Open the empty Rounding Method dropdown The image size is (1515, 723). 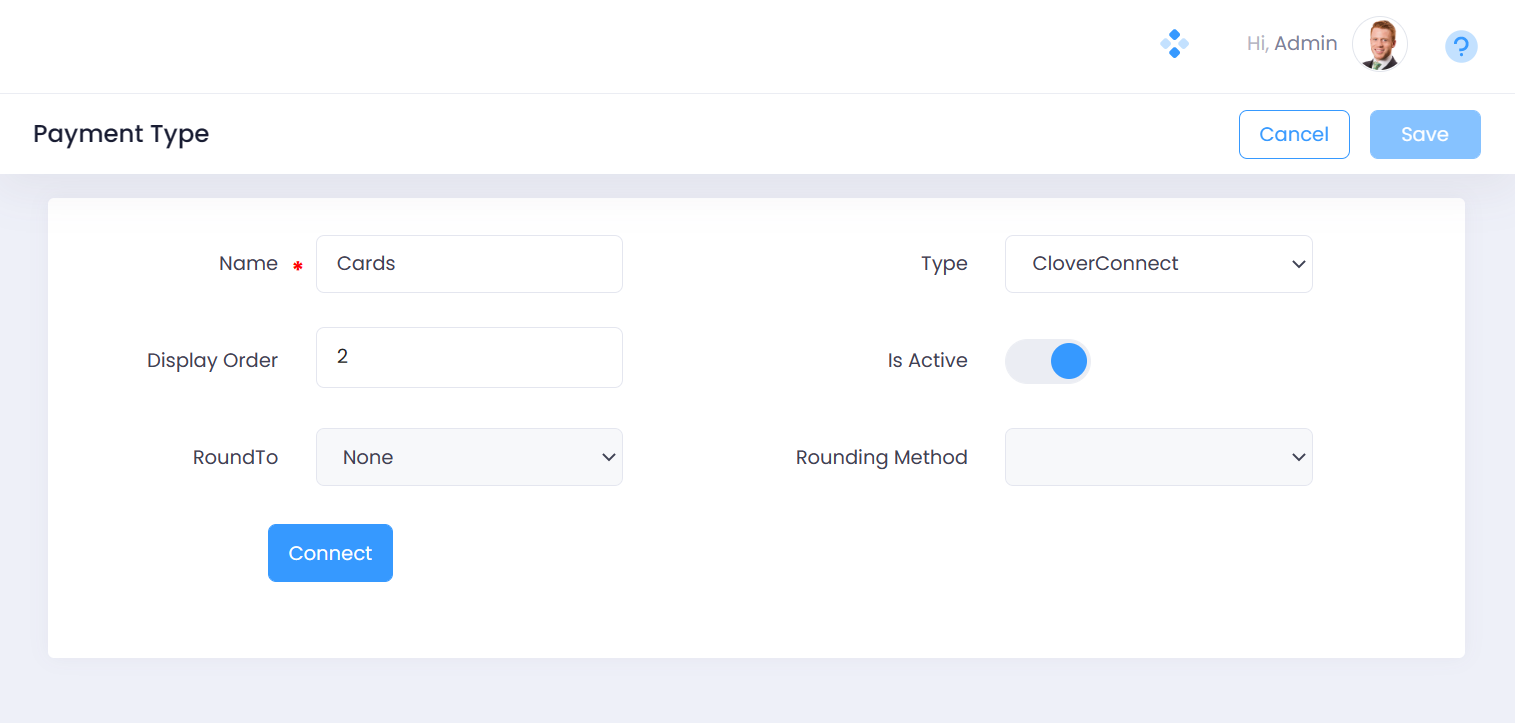pyautogui.click(x=1158, y=457)
